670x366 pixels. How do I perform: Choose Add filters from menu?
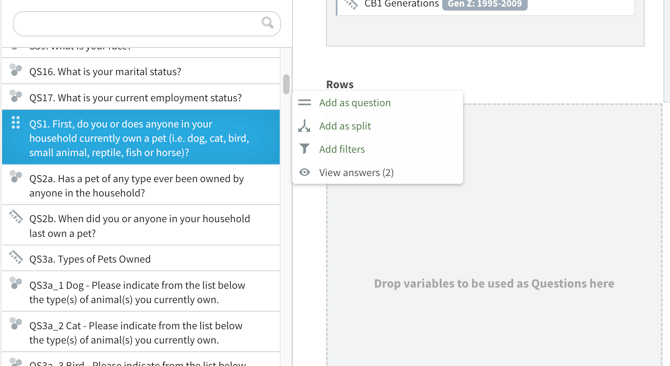click(x=342, y=149)
